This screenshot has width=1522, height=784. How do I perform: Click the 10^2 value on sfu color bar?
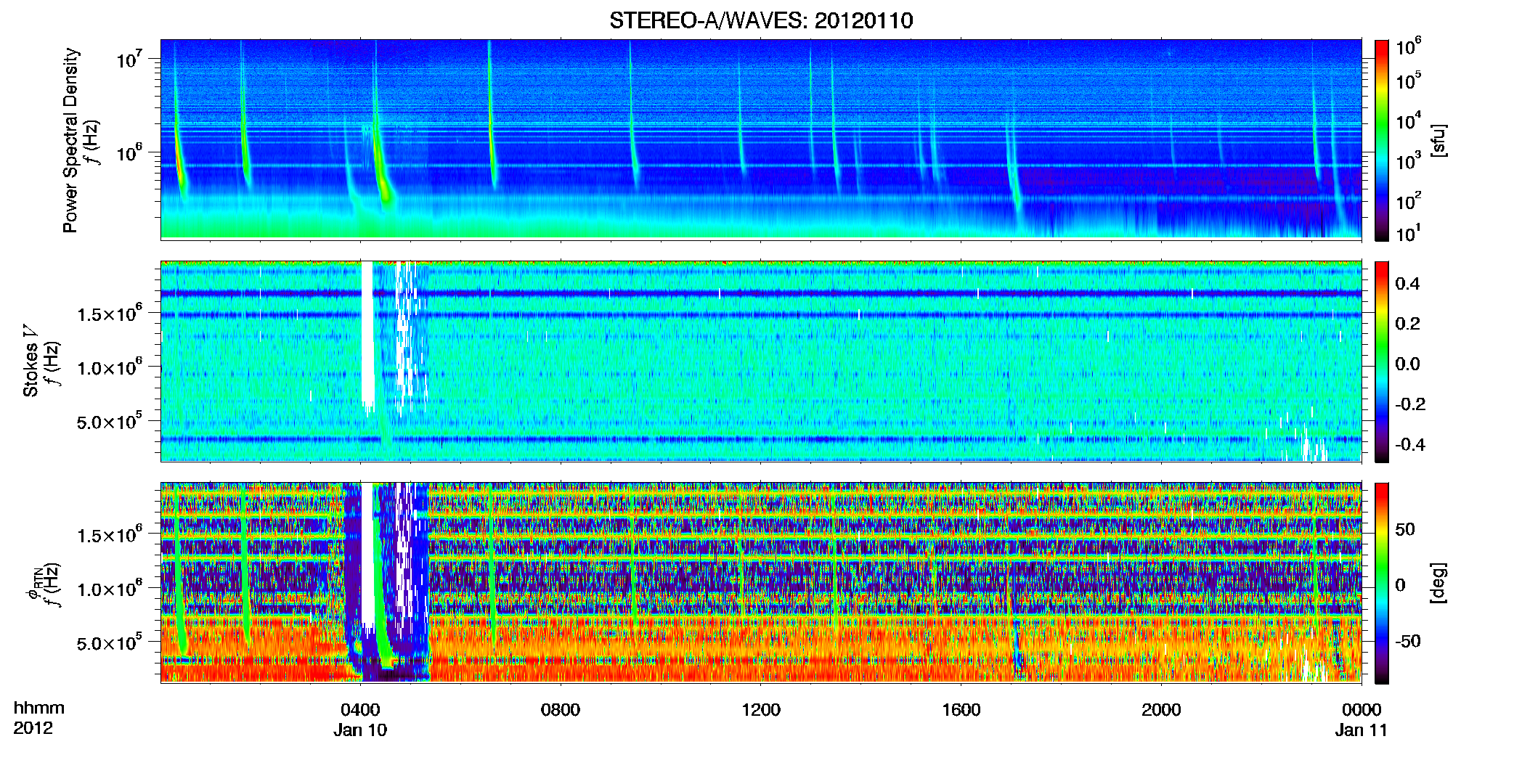coord(1409,200)
